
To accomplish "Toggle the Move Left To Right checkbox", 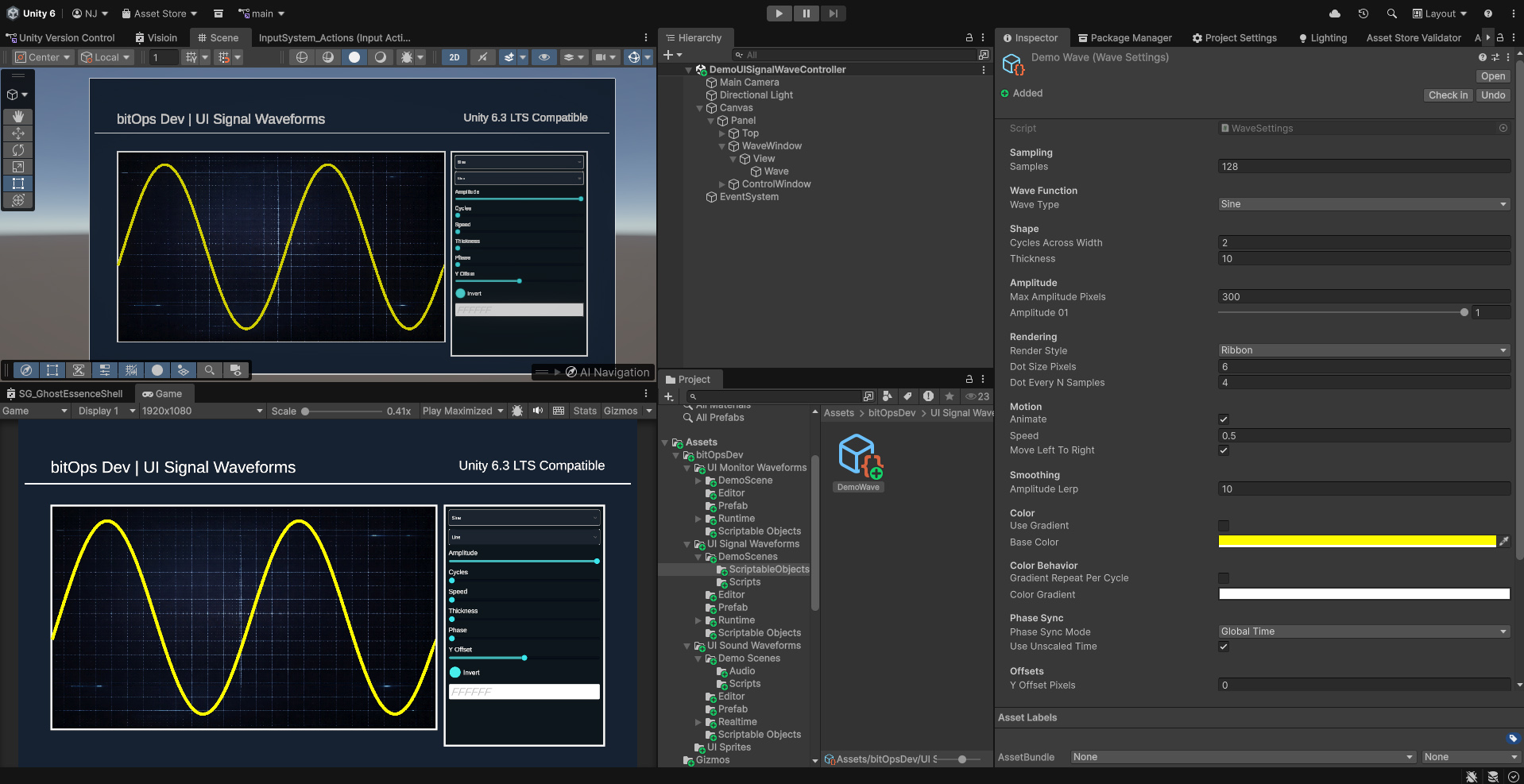I will [1224, 450].
